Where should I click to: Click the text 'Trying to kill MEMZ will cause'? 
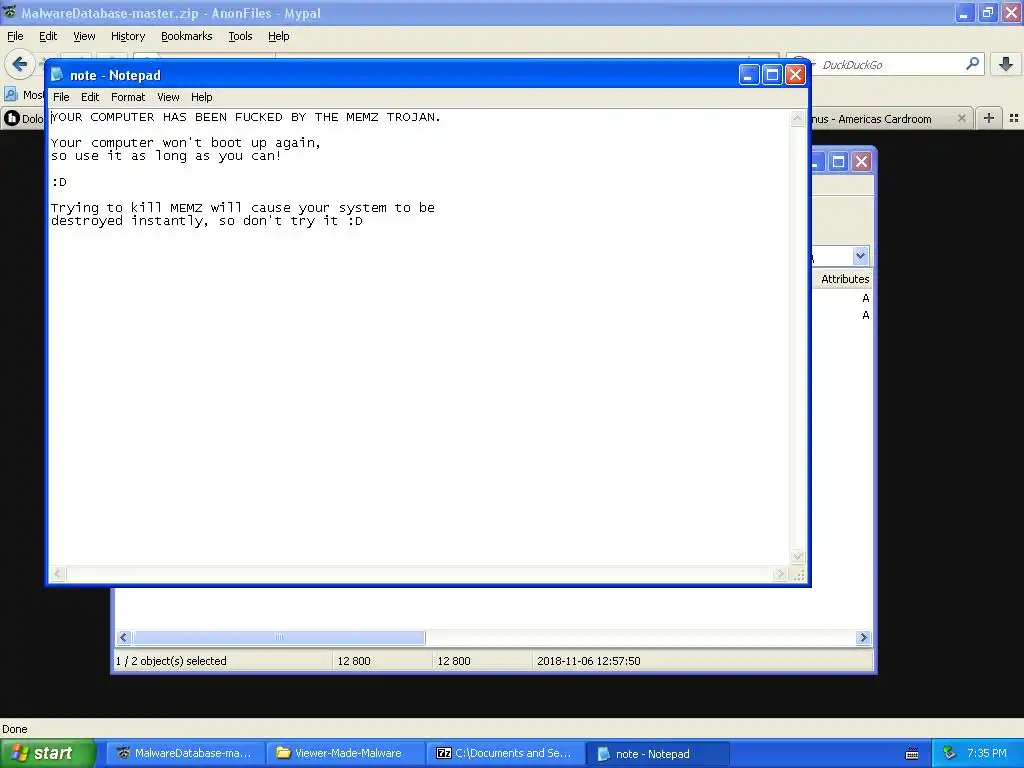pos(170,208)
